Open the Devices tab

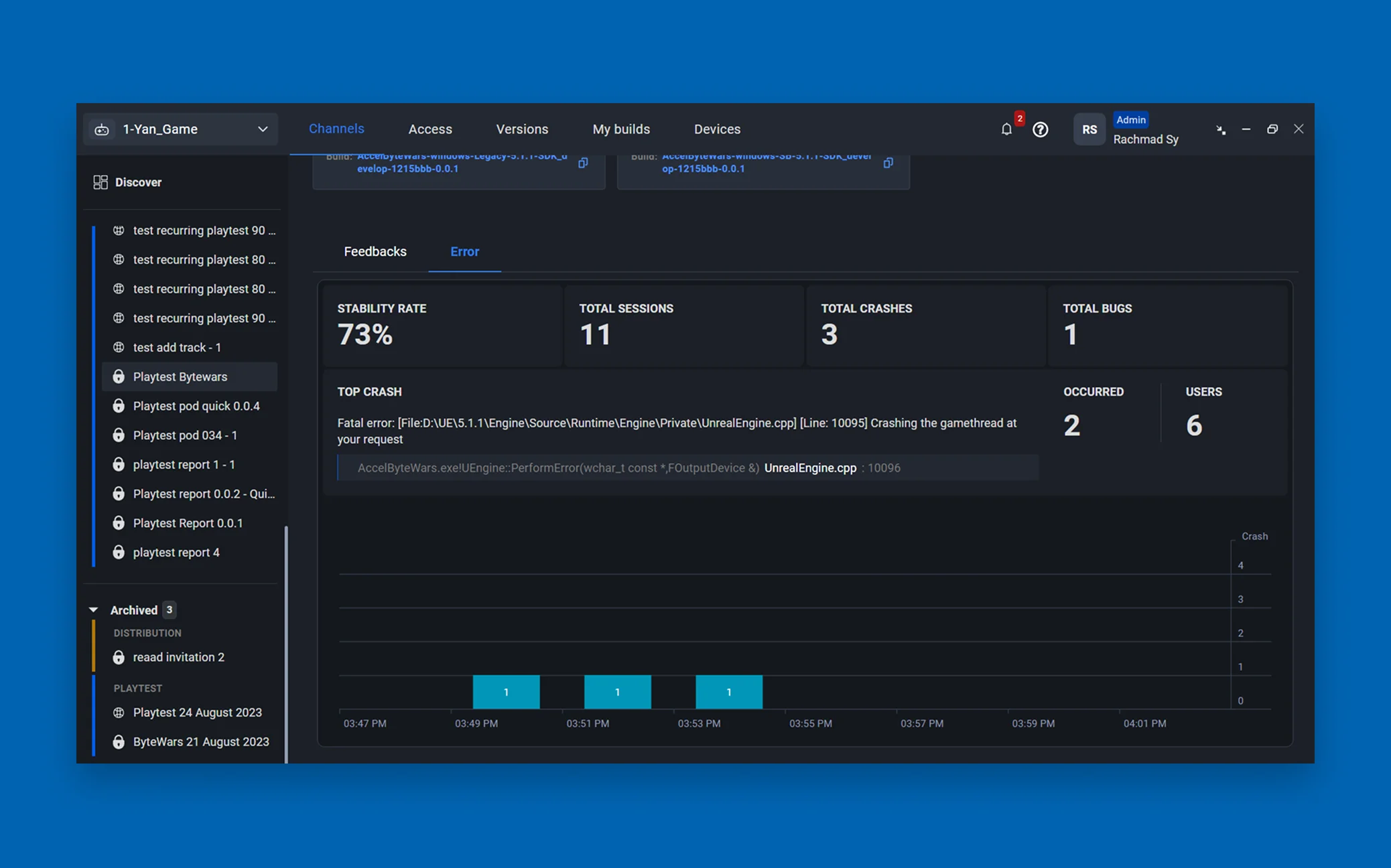click(x=717, y=129)
